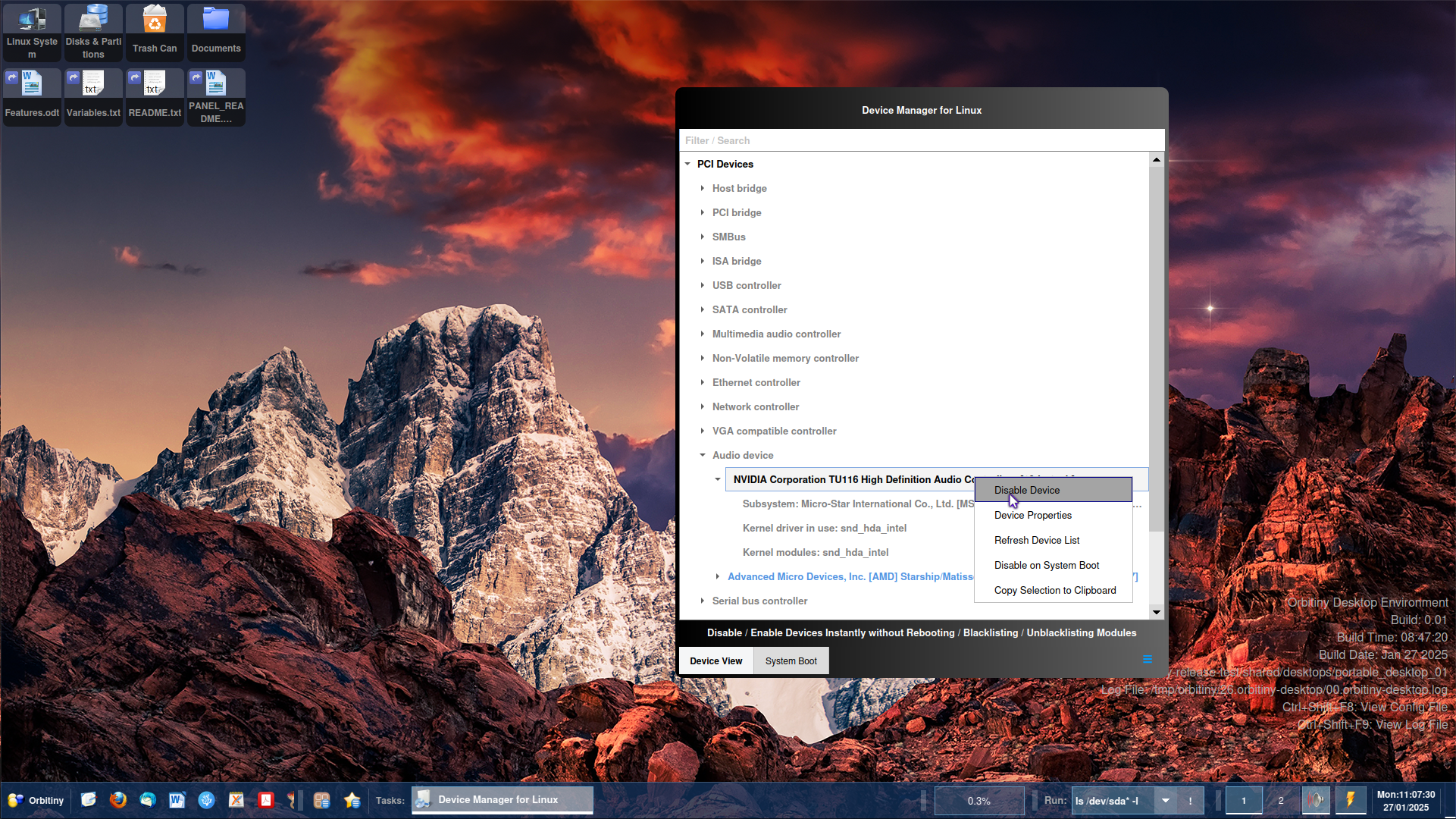1456x819 pixels.
Task: Switch to the System Boot tab
Action: click(791, 661)
